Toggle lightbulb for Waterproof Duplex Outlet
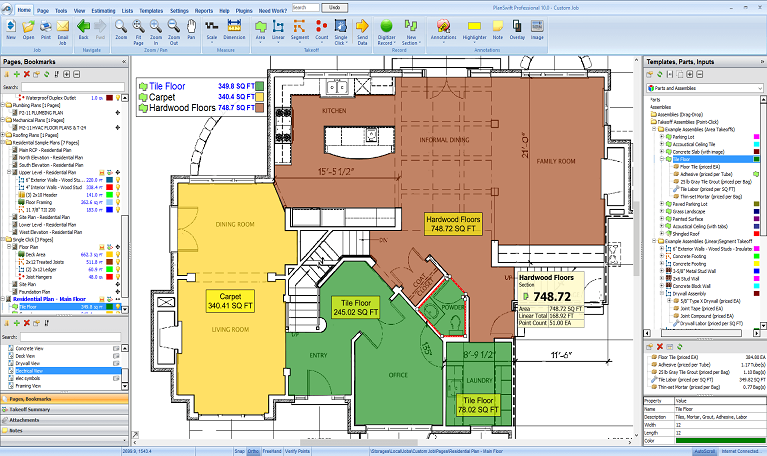The width and height of the screenshot is (767, 456). [117, 98]
